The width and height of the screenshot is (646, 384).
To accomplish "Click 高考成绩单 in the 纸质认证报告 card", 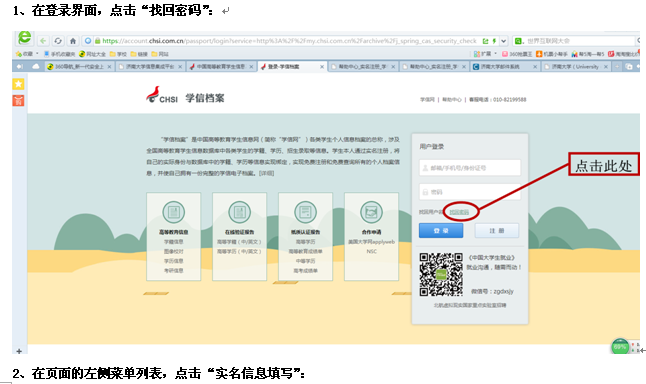I will [305, 270].
